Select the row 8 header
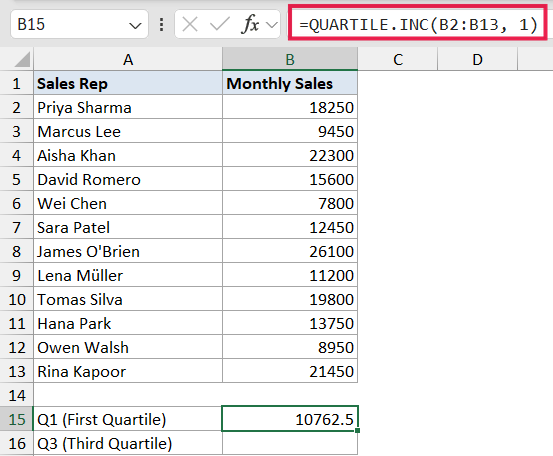 pyautogui.click(x=17, y=251)
